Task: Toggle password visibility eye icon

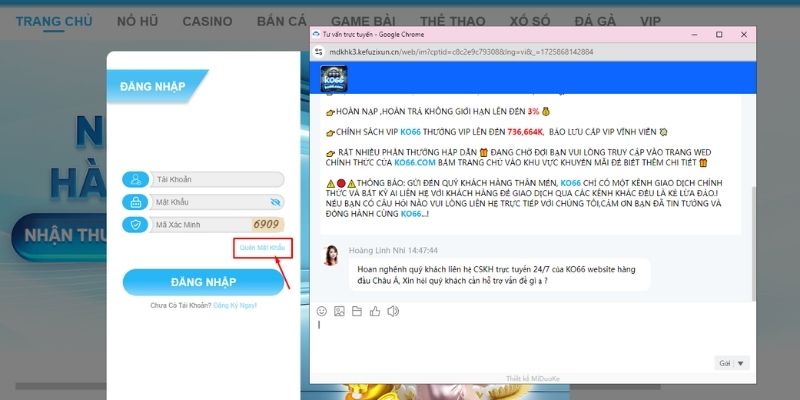Action: pyautogui.click(x=276, y=203)
